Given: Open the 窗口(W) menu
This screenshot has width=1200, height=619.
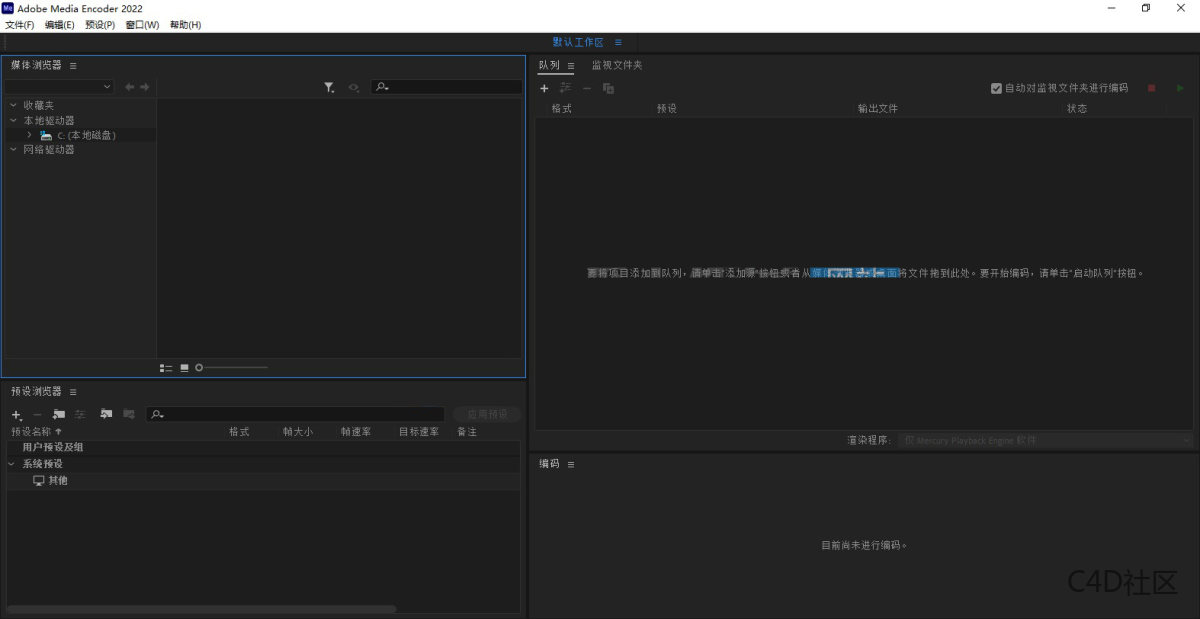Looking at the screenshot, I should (142, 24).
